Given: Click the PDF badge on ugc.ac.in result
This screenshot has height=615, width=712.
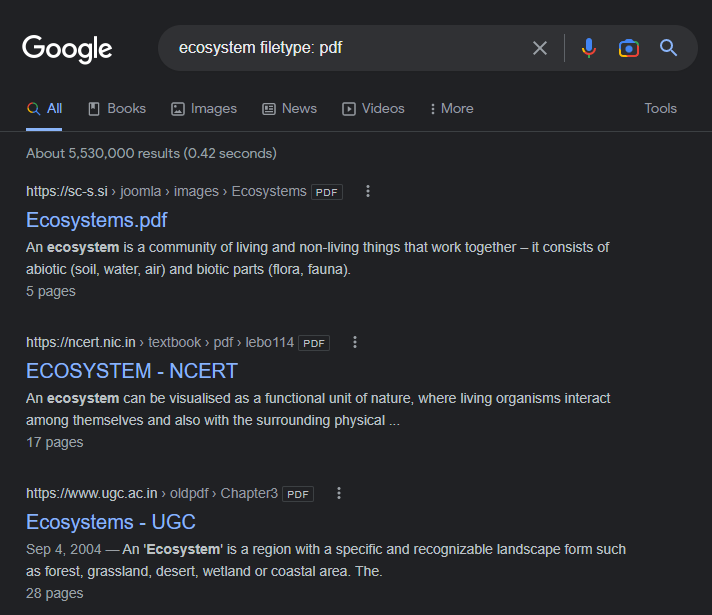Looking at the screenshot, I should (298, 494).
